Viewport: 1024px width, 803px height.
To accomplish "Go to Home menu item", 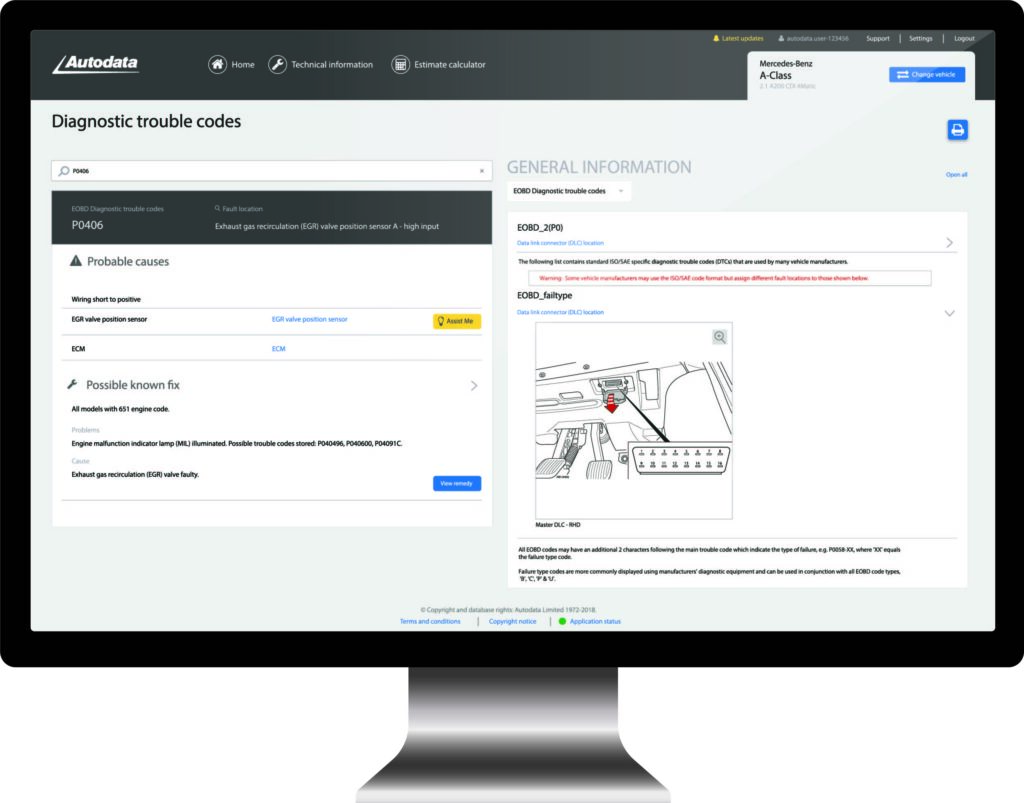I will [x=243, y=65].
